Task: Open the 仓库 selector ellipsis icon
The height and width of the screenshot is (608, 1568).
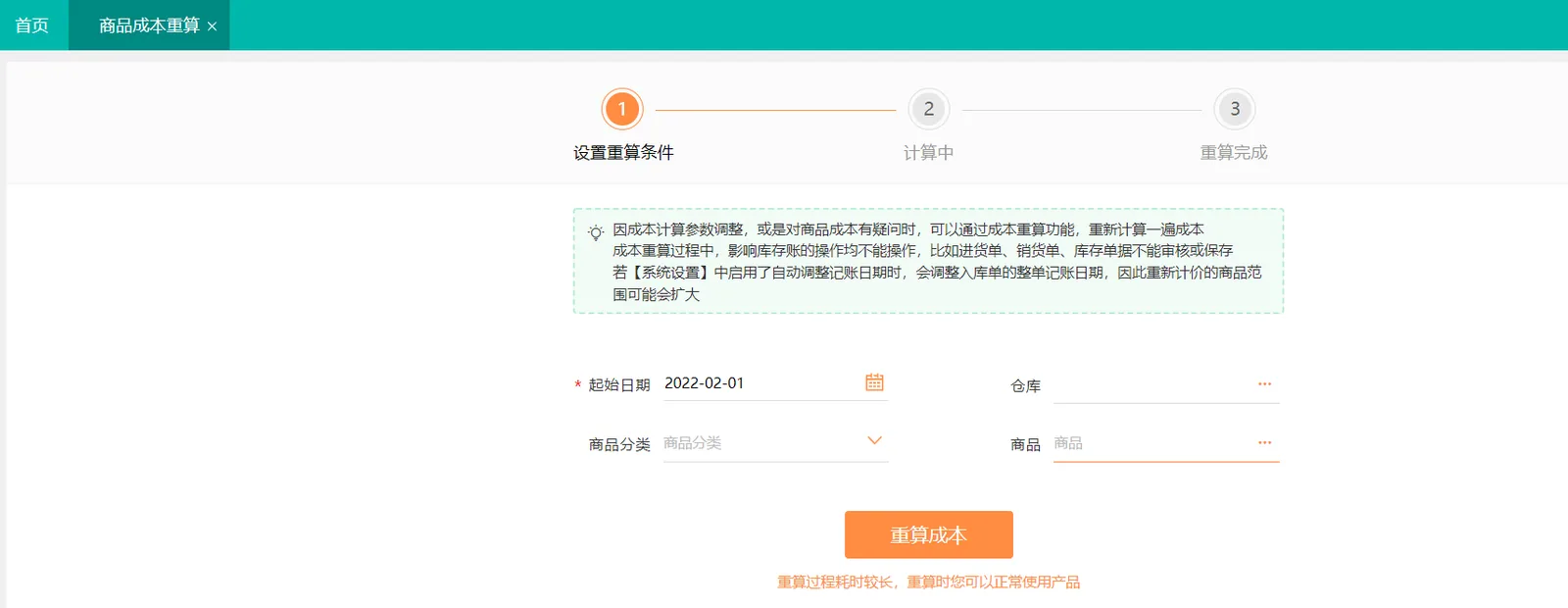Action: 1264,383
